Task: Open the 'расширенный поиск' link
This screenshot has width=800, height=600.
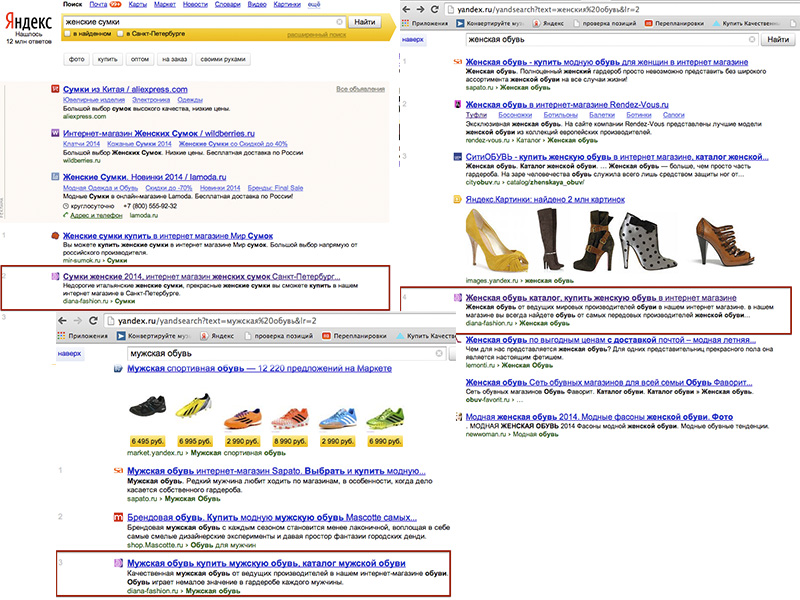Action: tap(316, 35)
